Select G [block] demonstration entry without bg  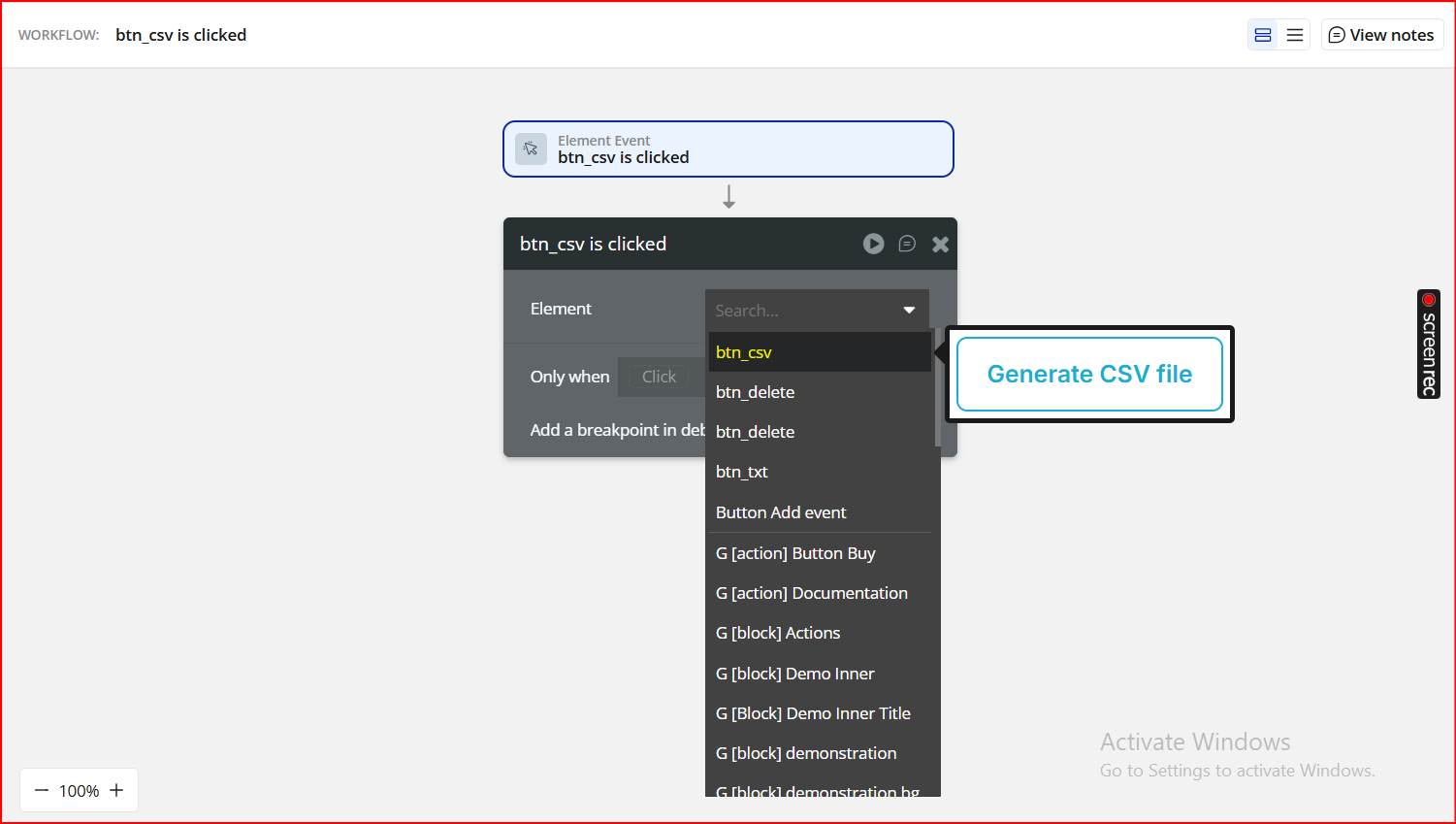(x=820, y=753)
